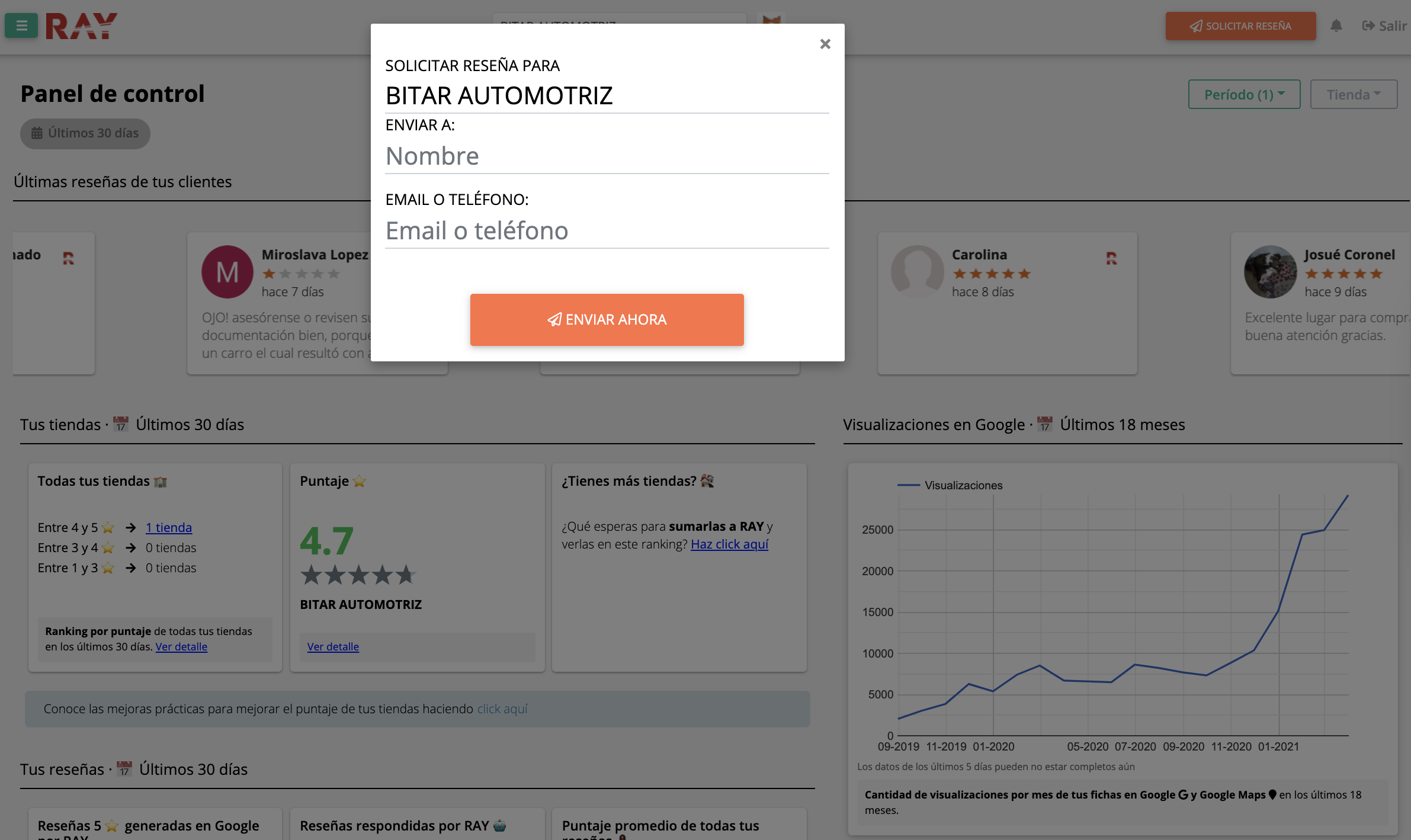Viewport: 1411px width, 840px height.
Task: Click the Email o teléfono input field
Action: tap(607, 231)
